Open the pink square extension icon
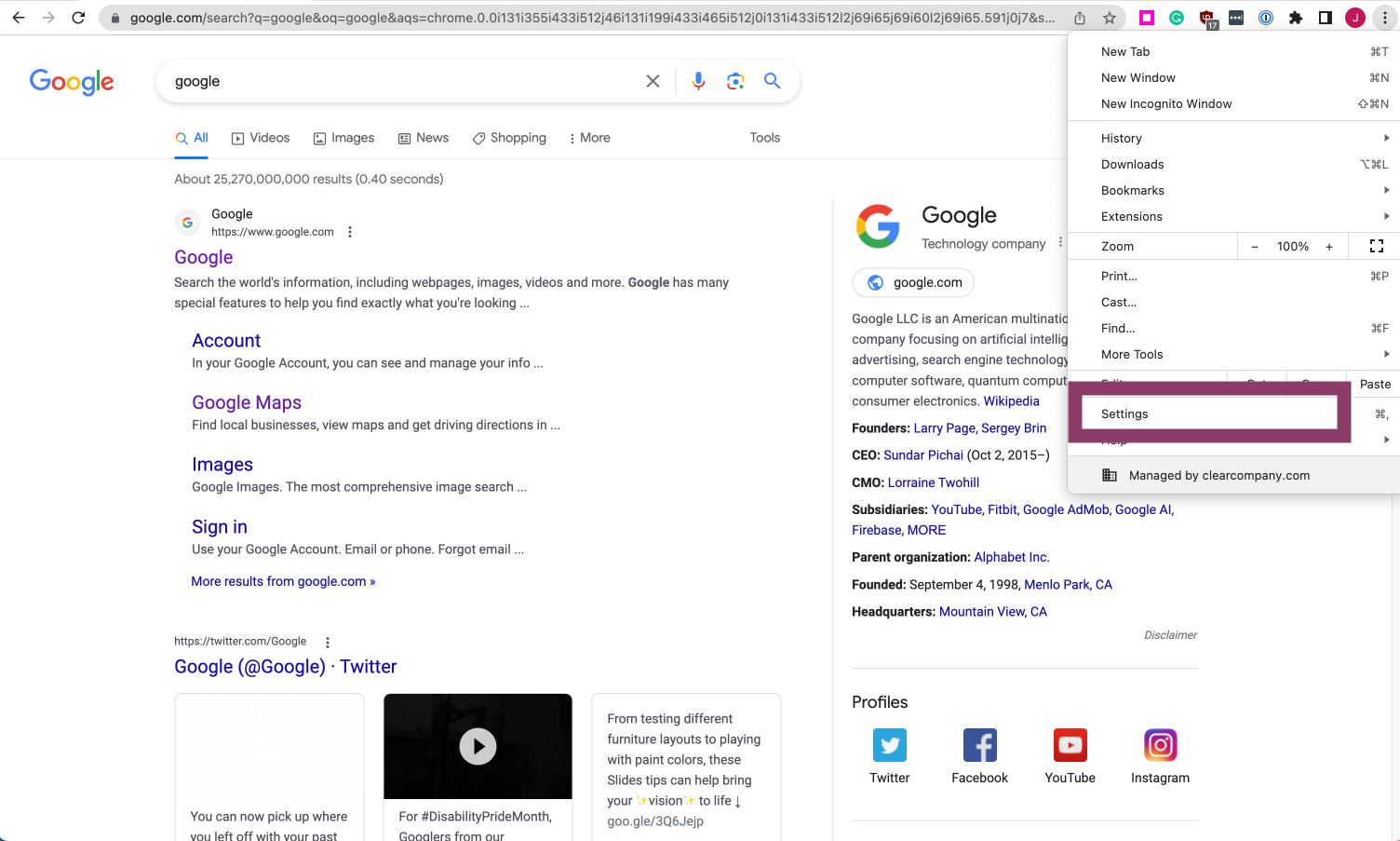The width and height of the screenshot is (1400, 841). [x=1147, y=18]
